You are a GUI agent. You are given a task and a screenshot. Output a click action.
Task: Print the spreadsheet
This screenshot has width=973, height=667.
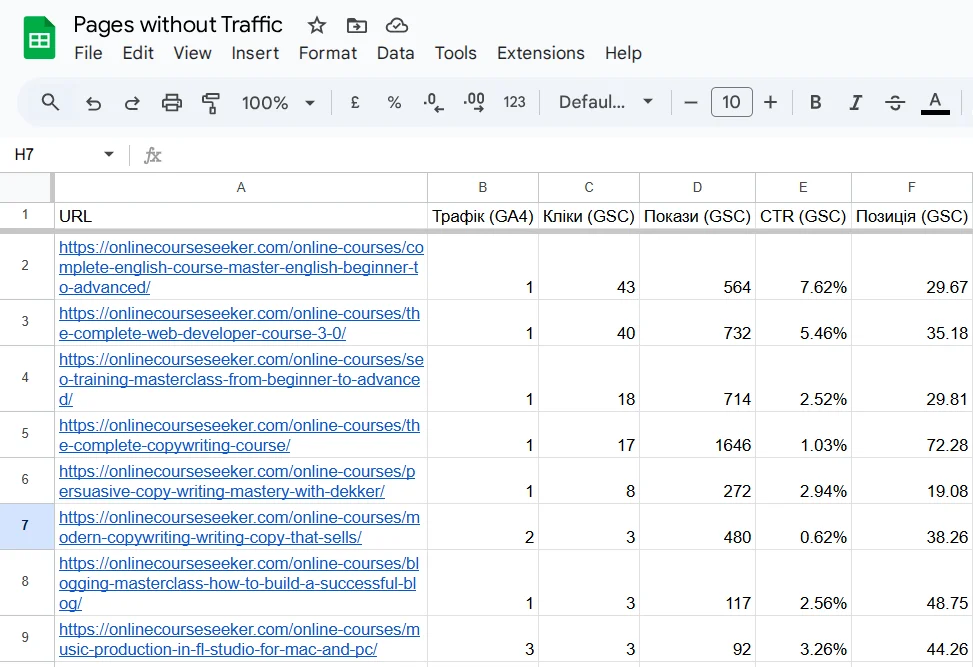coord(172,102)
